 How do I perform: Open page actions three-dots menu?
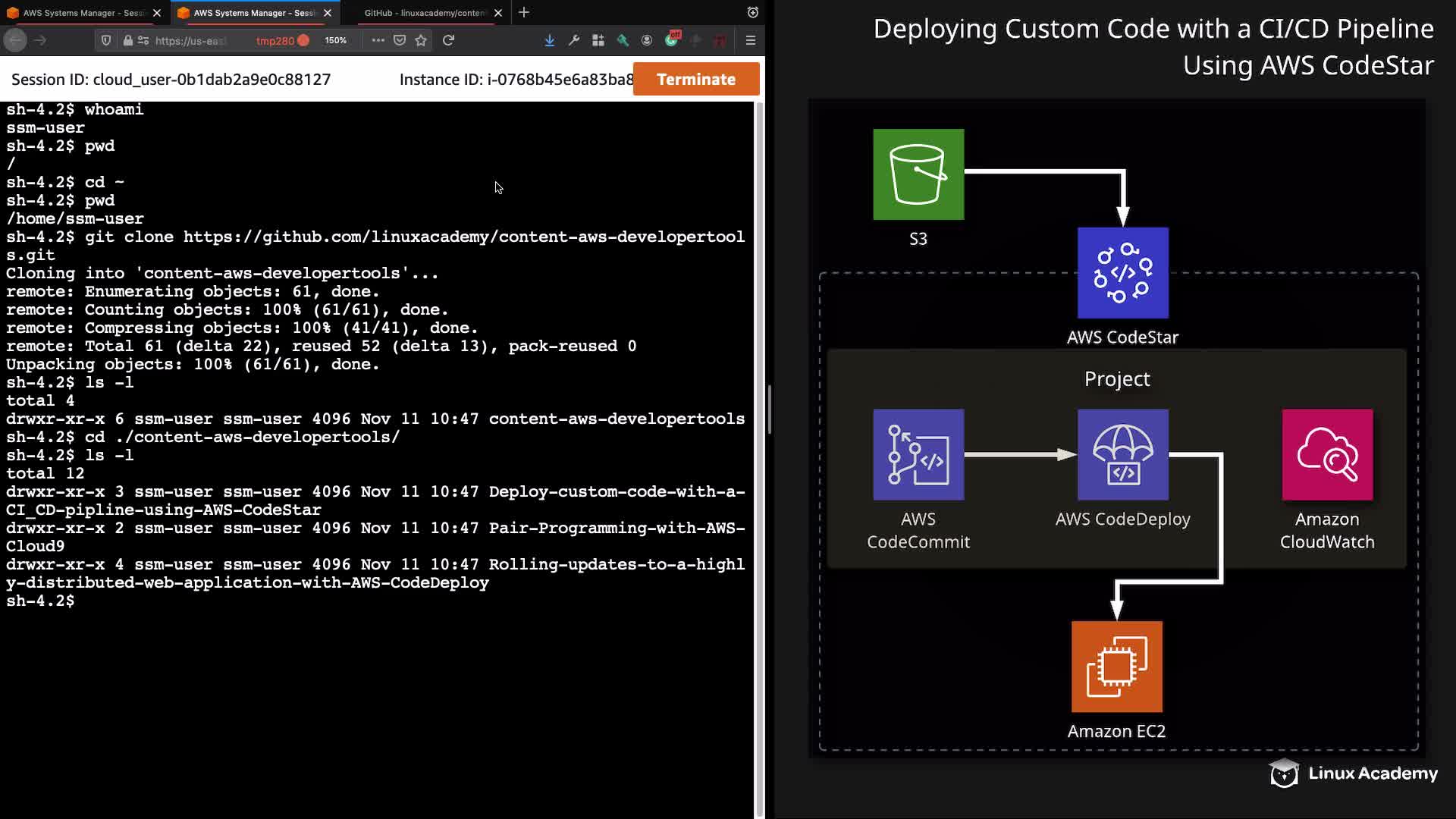(378, 40)
